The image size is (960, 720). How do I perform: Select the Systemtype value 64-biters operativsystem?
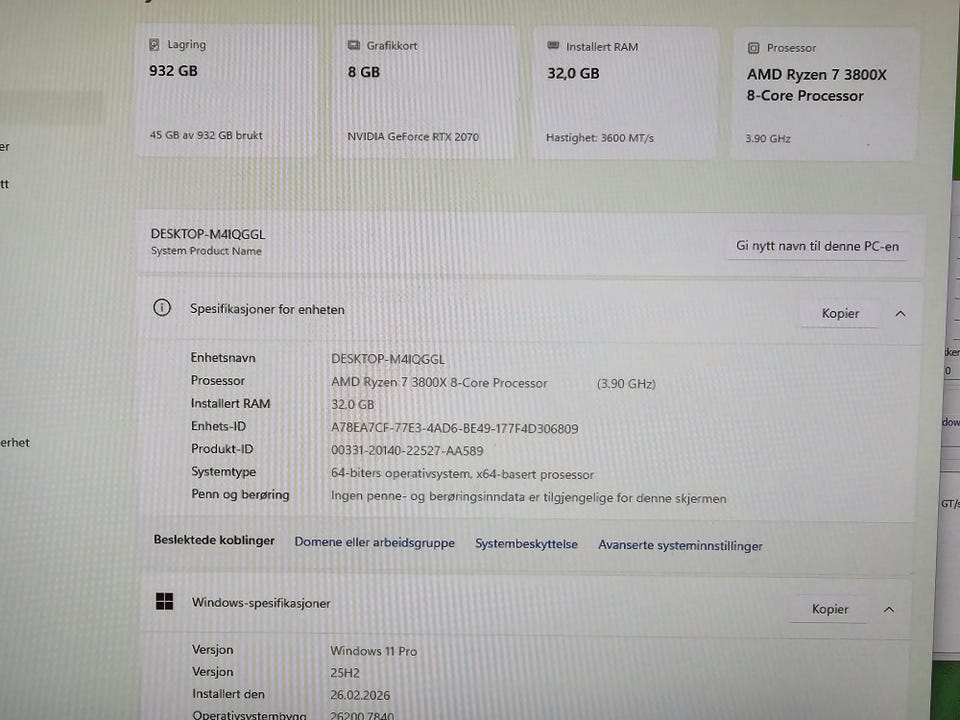462,474
